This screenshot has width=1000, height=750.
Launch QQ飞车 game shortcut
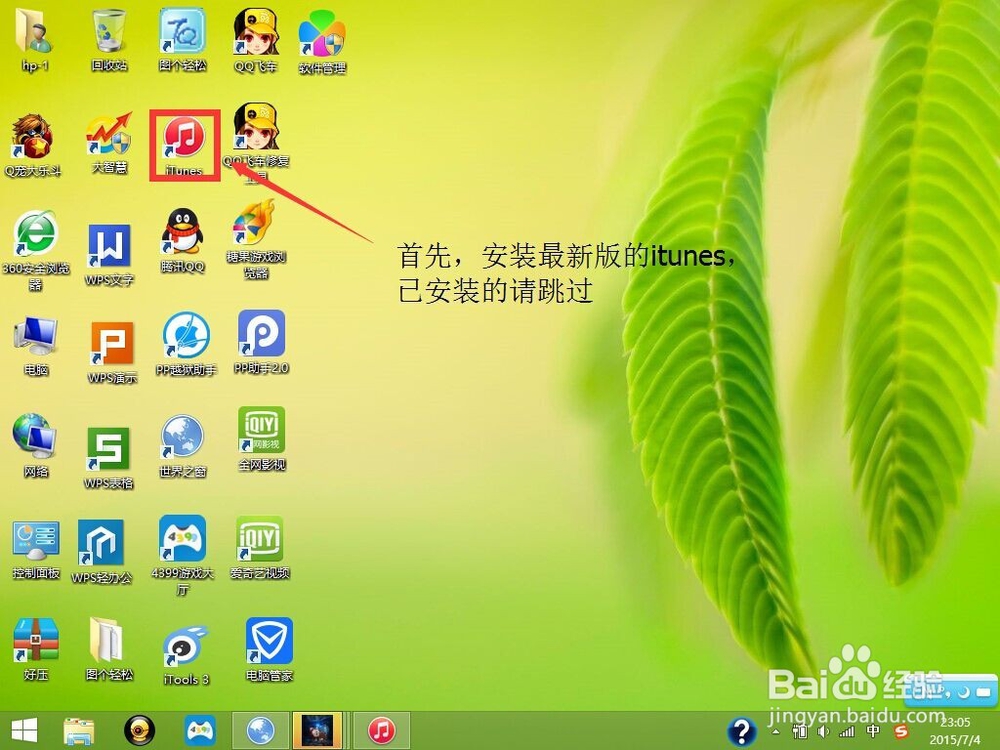[x=256, y=40]
